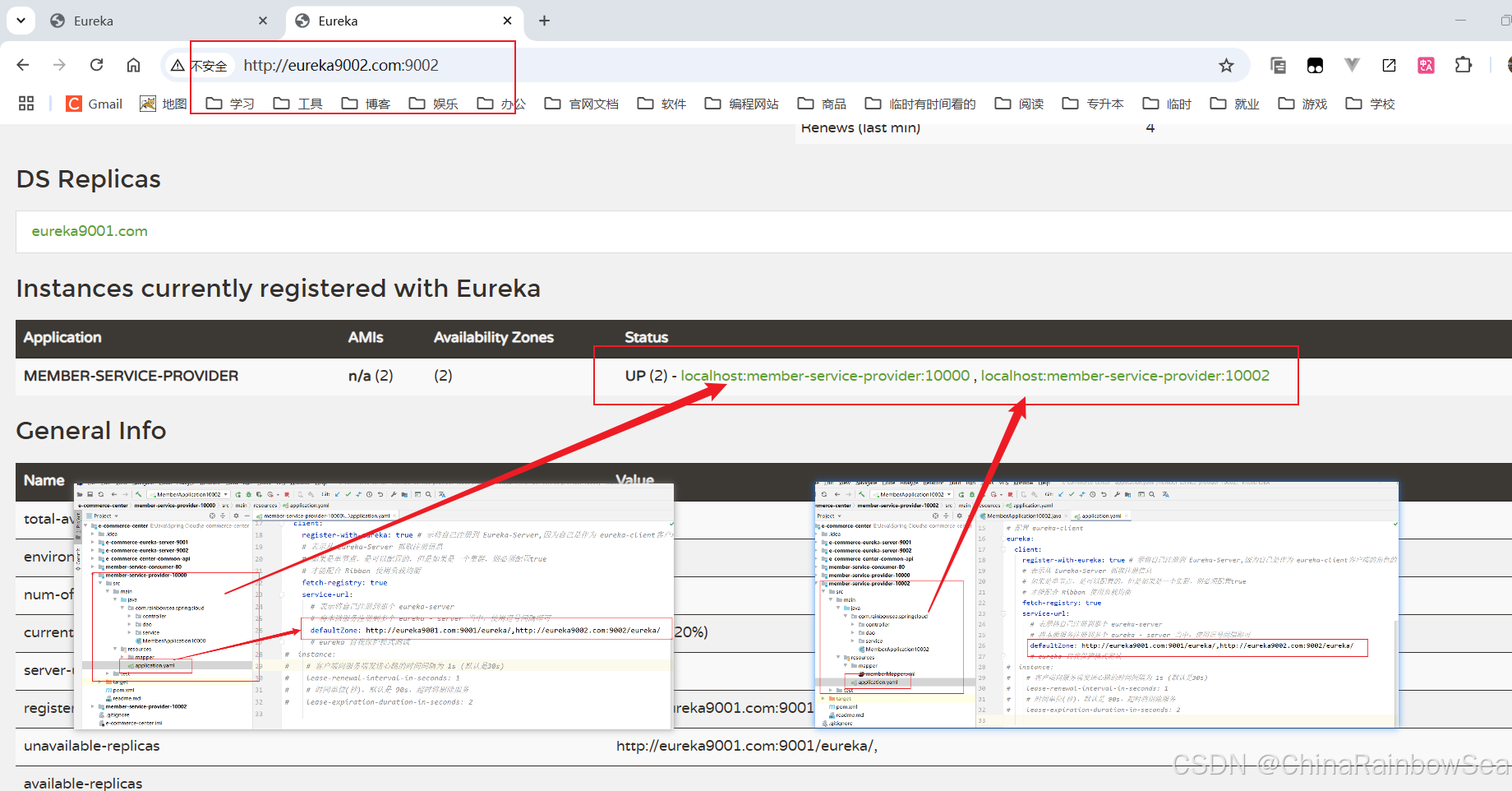Open a new browser tab
The width and height of the screenshot is (1512, 791).
click(x=544, y=21)
